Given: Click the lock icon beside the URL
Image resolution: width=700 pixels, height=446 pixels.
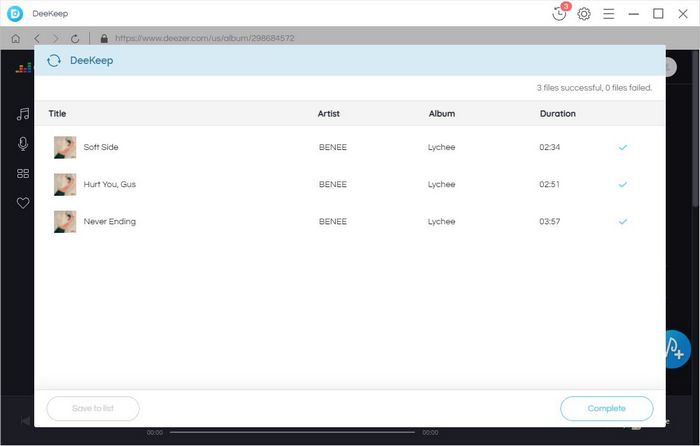Looking at the screenshot, I should click(x=104, y=38).
